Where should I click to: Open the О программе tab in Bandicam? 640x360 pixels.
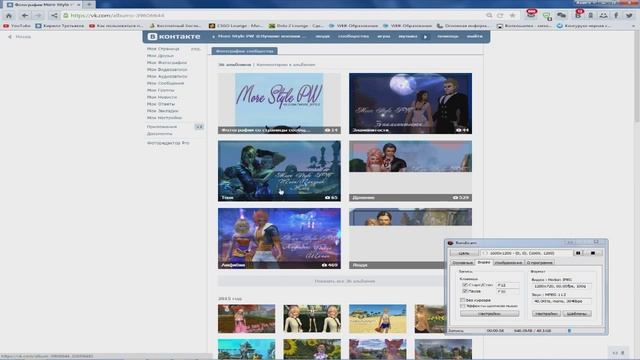[539, 262]
